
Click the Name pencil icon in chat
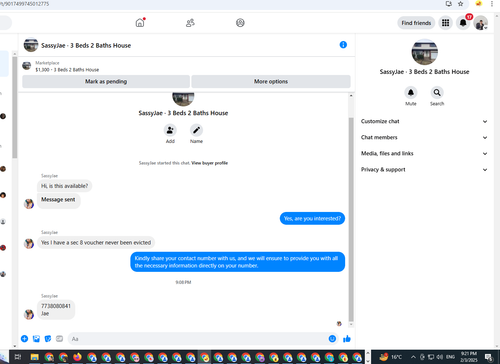[196, 130]
